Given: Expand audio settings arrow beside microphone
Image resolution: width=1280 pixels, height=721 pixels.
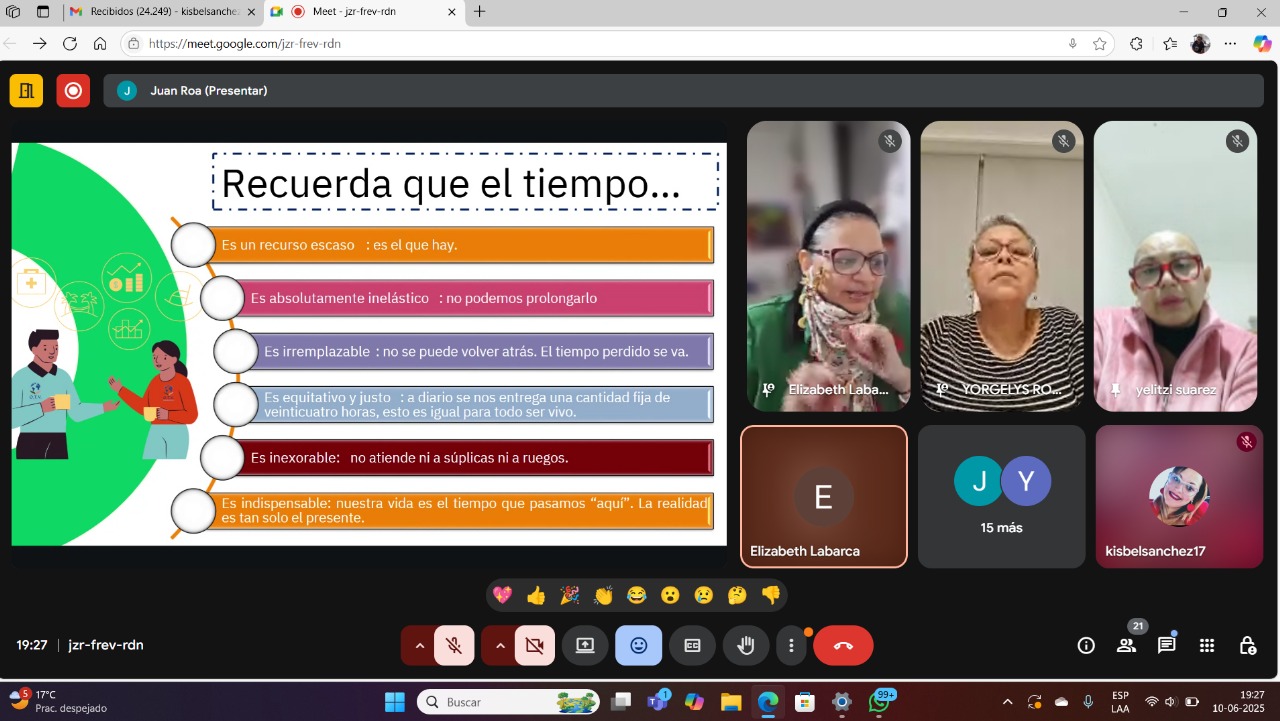Looking at the screenshot, I should [419, 646].
